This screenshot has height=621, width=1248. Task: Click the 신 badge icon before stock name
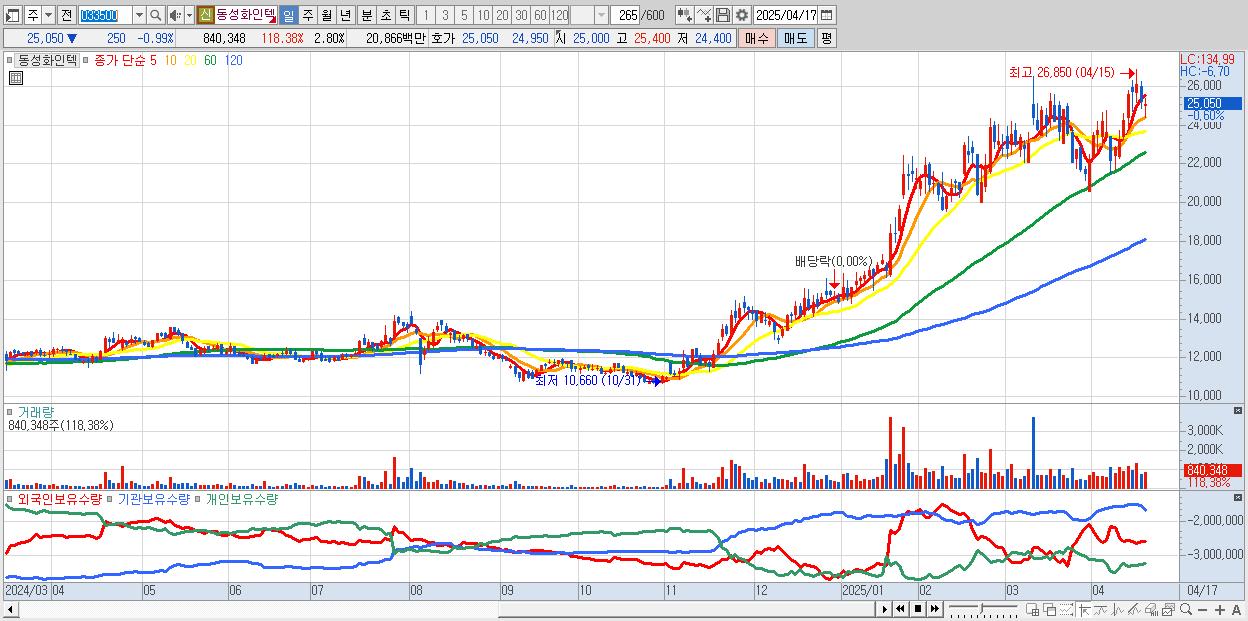[205, 15]
